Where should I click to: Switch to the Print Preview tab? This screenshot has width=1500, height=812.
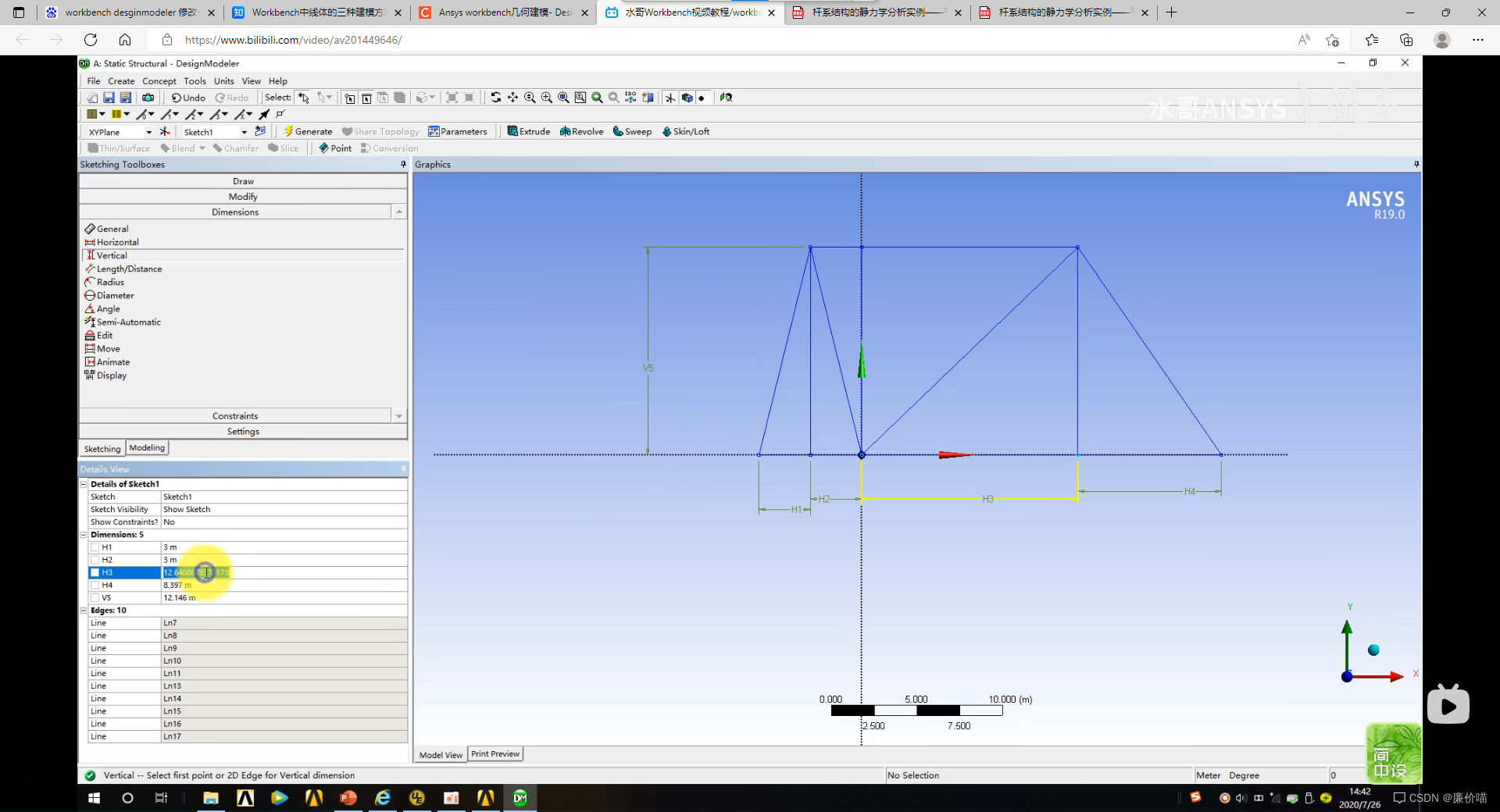point(495,753)
